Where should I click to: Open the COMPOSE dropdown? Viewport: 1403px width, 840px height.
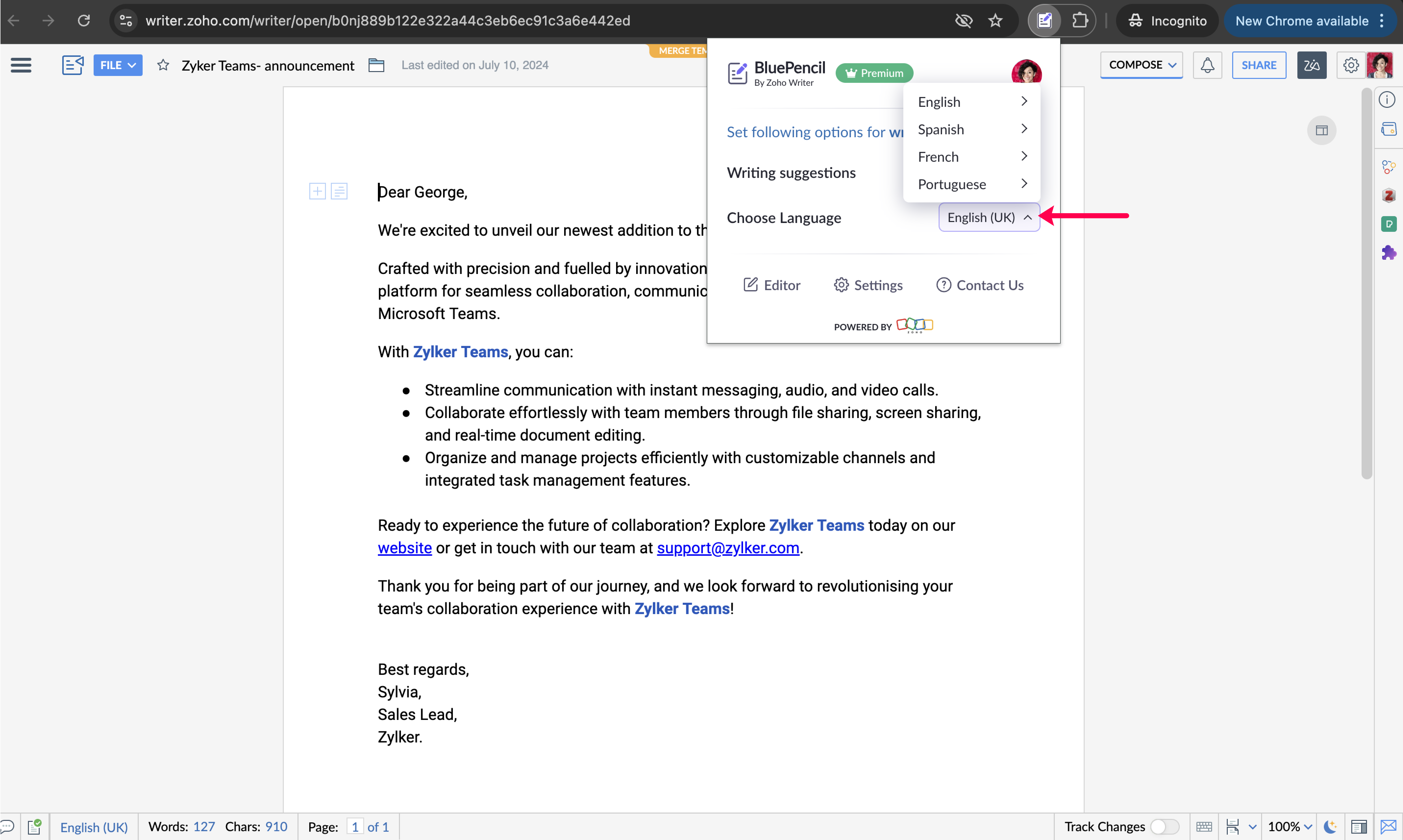pos(1141,65)
